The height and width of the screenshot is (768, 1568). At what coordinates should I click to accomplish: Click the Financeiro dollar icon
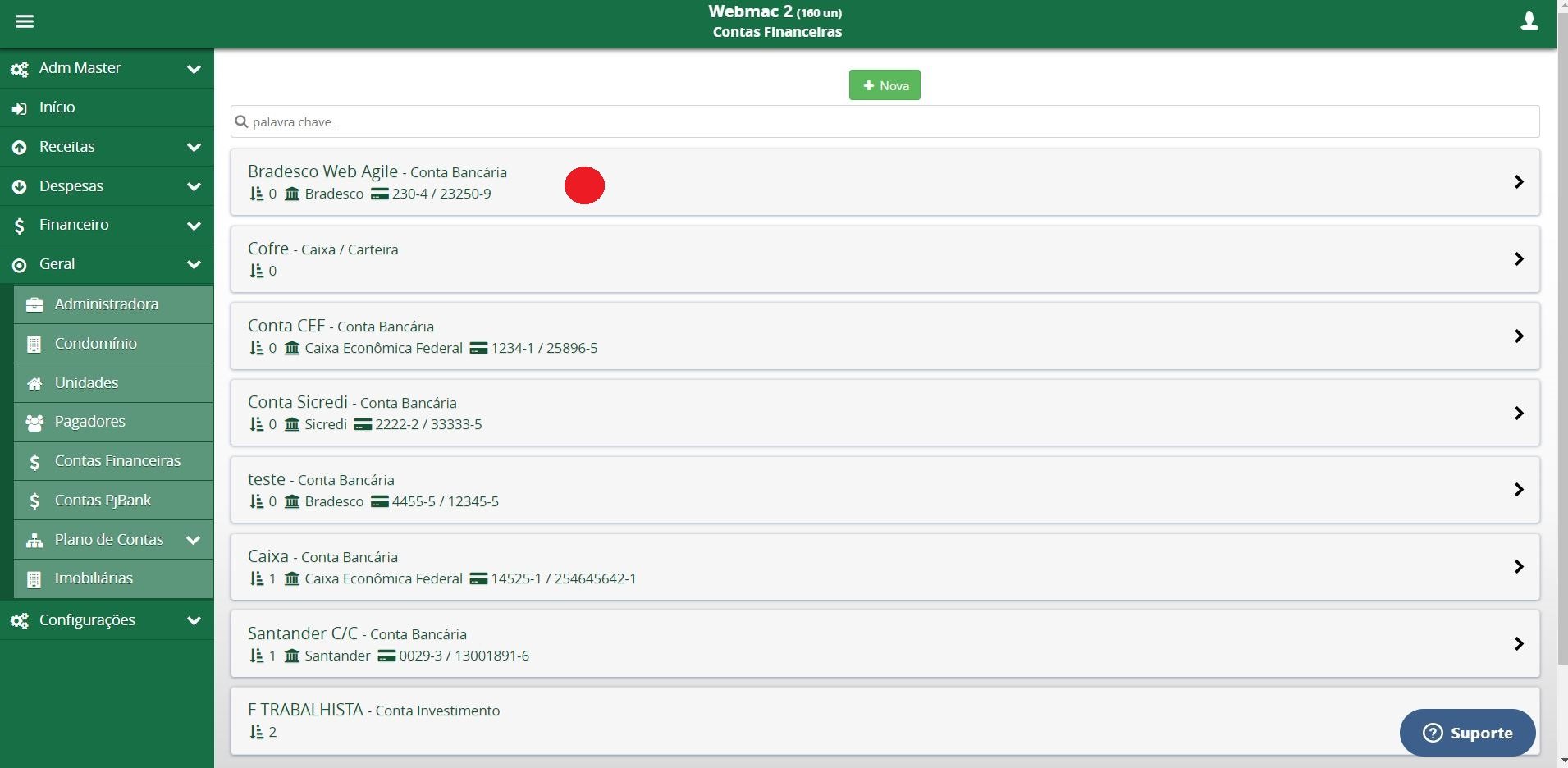pyautogui.click(x=20, y=226)
